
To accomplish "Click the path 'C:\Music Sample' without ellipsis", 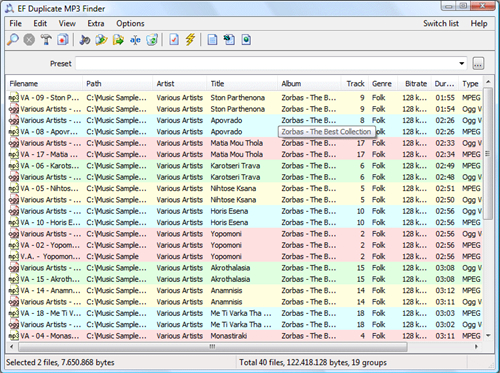I will [112, 256].
